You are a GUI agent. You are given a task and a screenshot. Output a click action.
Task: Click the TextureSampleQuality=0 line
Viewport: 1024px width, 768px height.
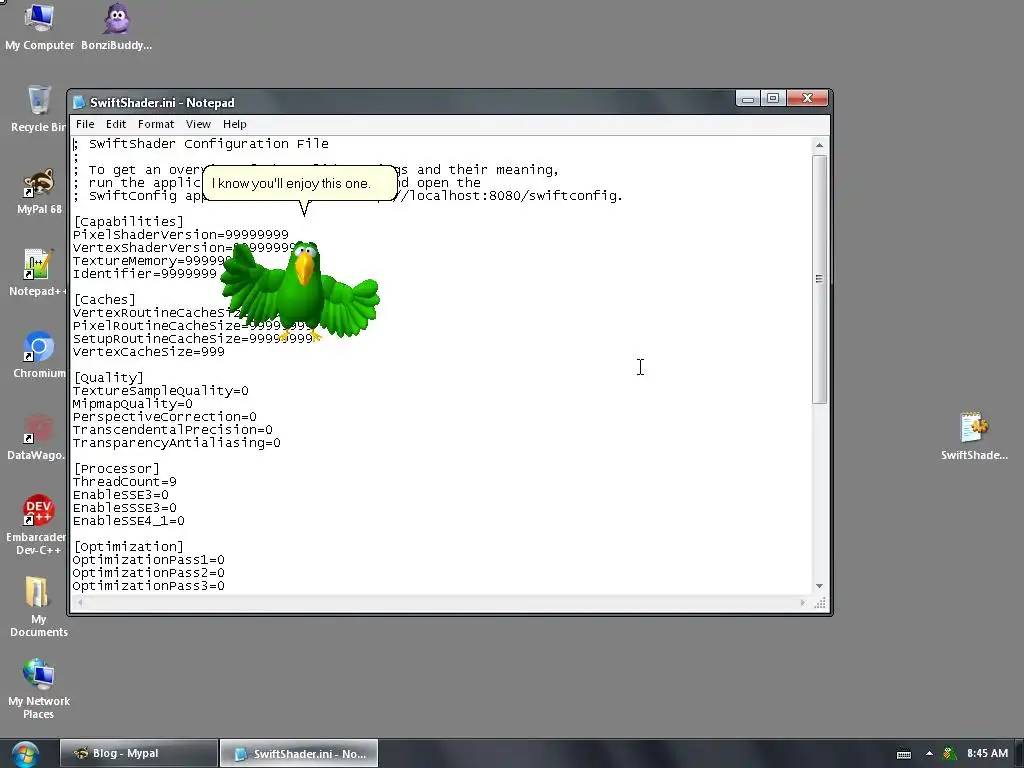[161, 391]
